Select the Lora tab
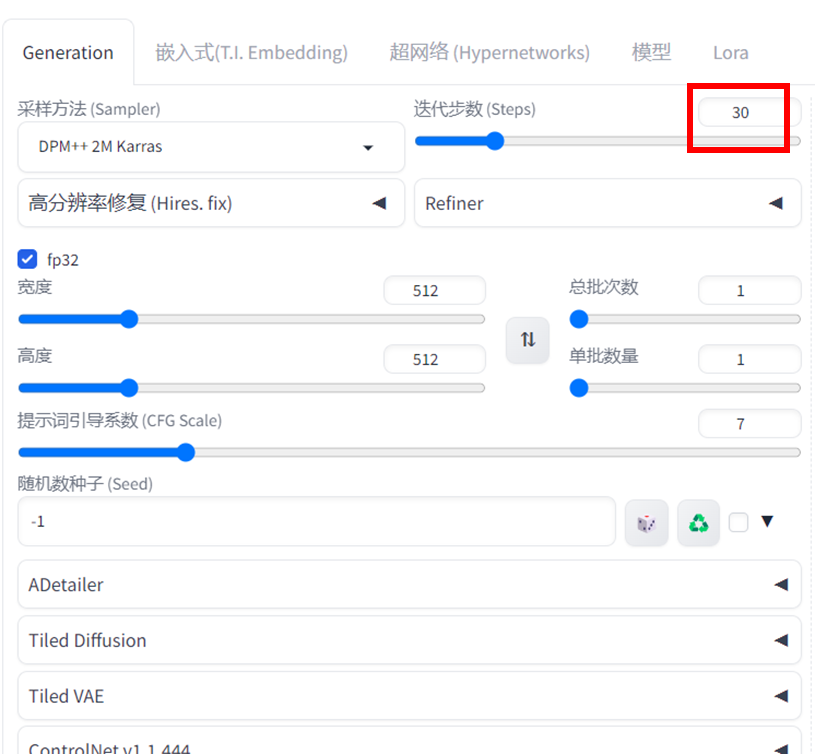This screenshot has height=754, width=815. tap(731, 52)
